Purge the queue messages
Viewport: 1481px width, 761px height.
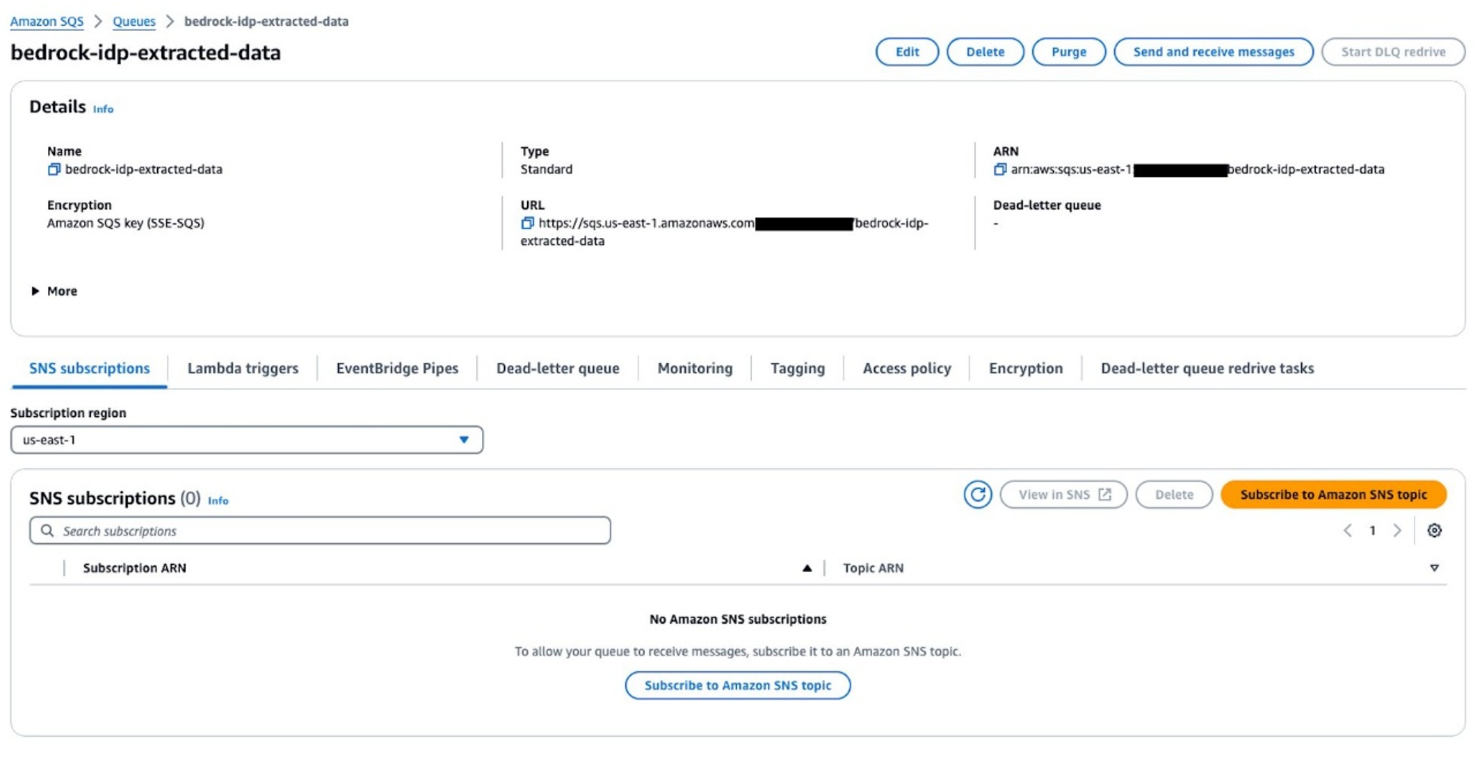click(x=1069, y=52)
